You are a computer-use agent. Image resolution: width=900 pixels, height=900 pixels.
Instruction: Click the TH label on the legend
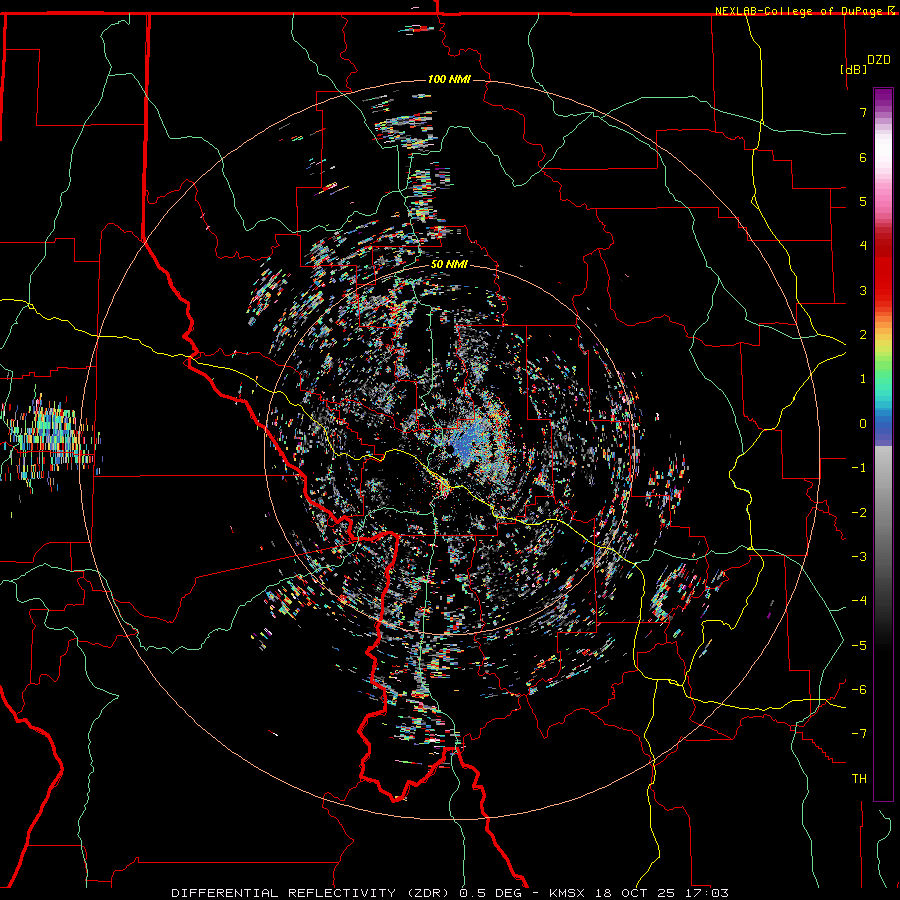click(x=859, y=778)
